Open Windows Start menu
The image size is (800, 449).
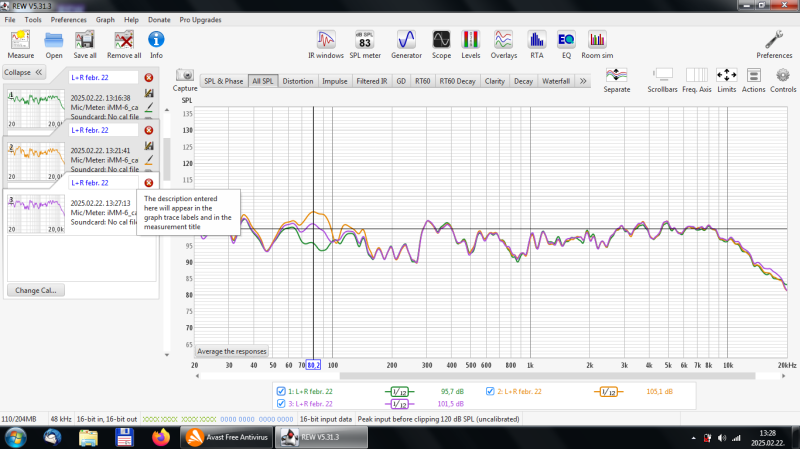pos(15,438)
